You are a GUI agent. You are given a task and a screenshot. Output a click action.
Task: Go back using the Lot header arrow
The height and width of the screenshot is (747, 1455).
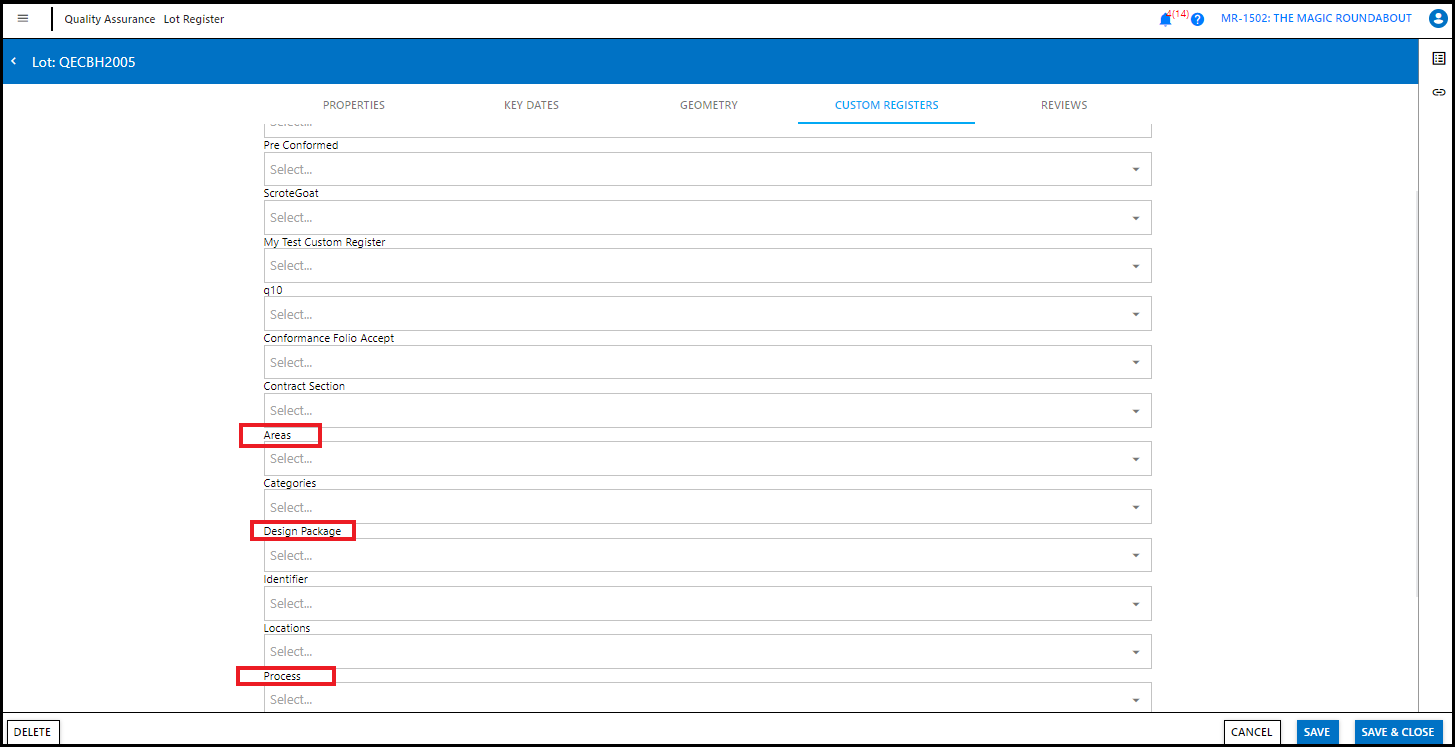coord(14,62)
